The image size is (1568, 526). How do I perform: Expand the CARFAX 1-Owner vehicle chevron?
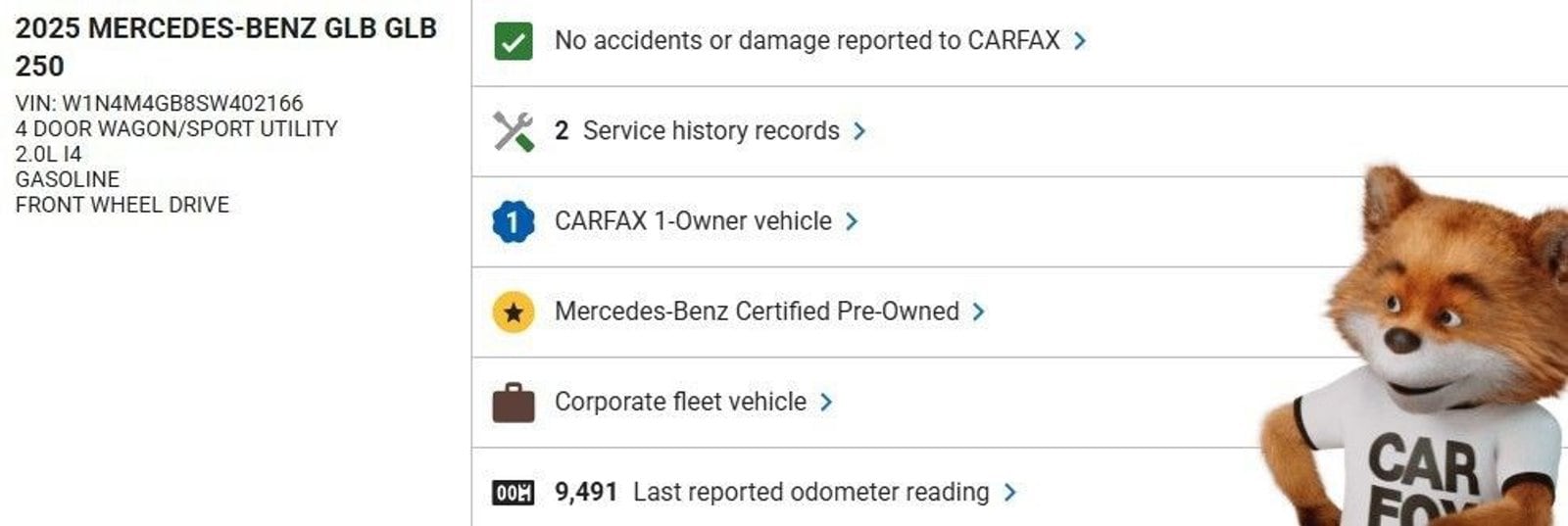tap(852, 221)
